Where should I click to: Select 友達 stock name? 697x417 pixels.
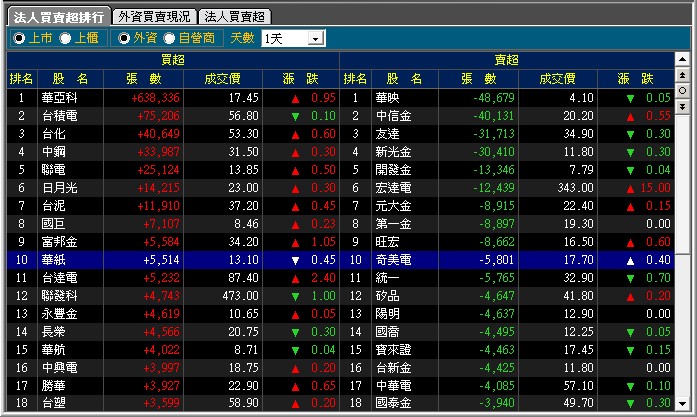tap(388, 134)
